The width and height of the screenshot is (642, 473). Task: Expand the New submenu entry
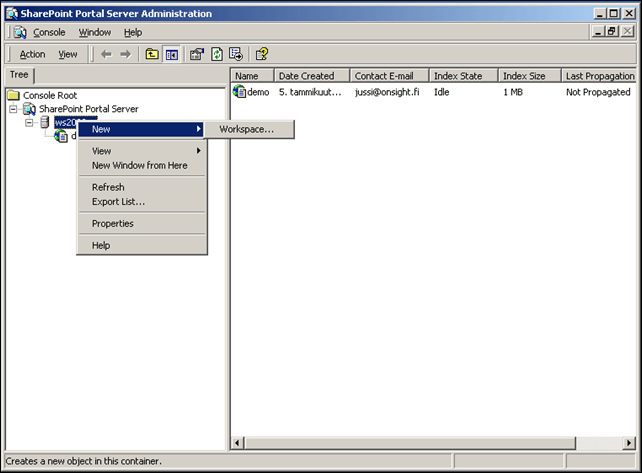coord(141,129)
